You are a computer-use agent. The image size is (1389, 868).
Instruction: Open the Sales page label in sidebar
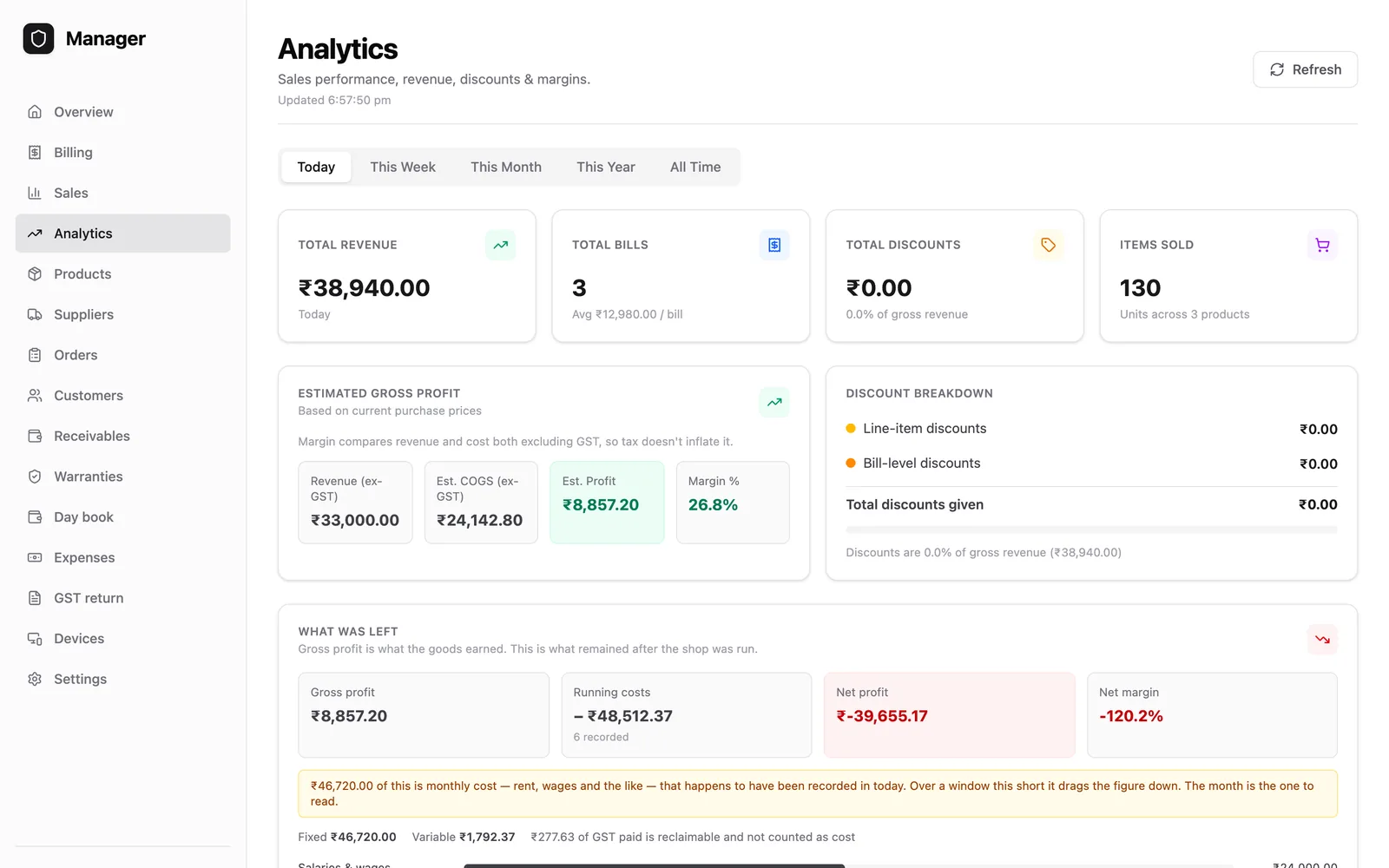[71, 193]
